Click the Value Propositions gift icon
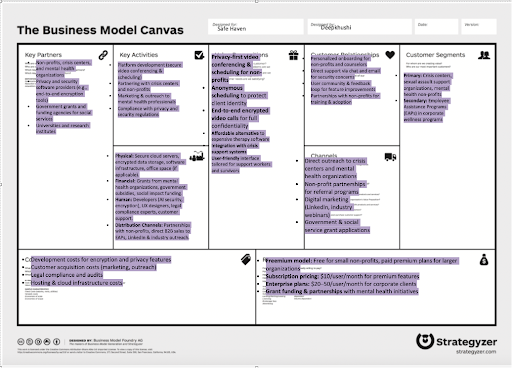Image resolution: width=512 pixels, height=368 pixels. [293, 55]
